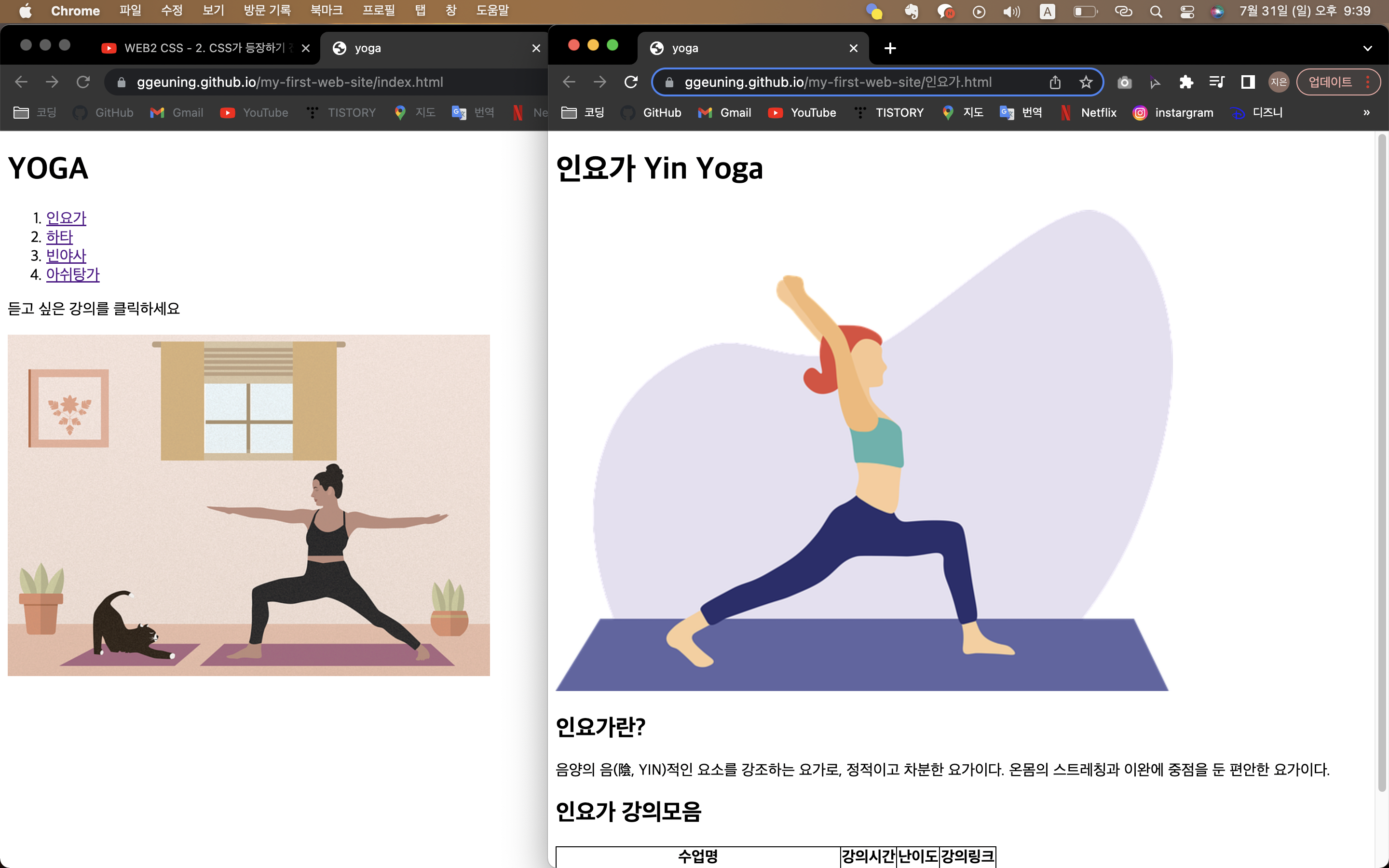Screen dimensions: 1389x868
Task: Open the media control playlist icon
Action: click(1216, 82)
